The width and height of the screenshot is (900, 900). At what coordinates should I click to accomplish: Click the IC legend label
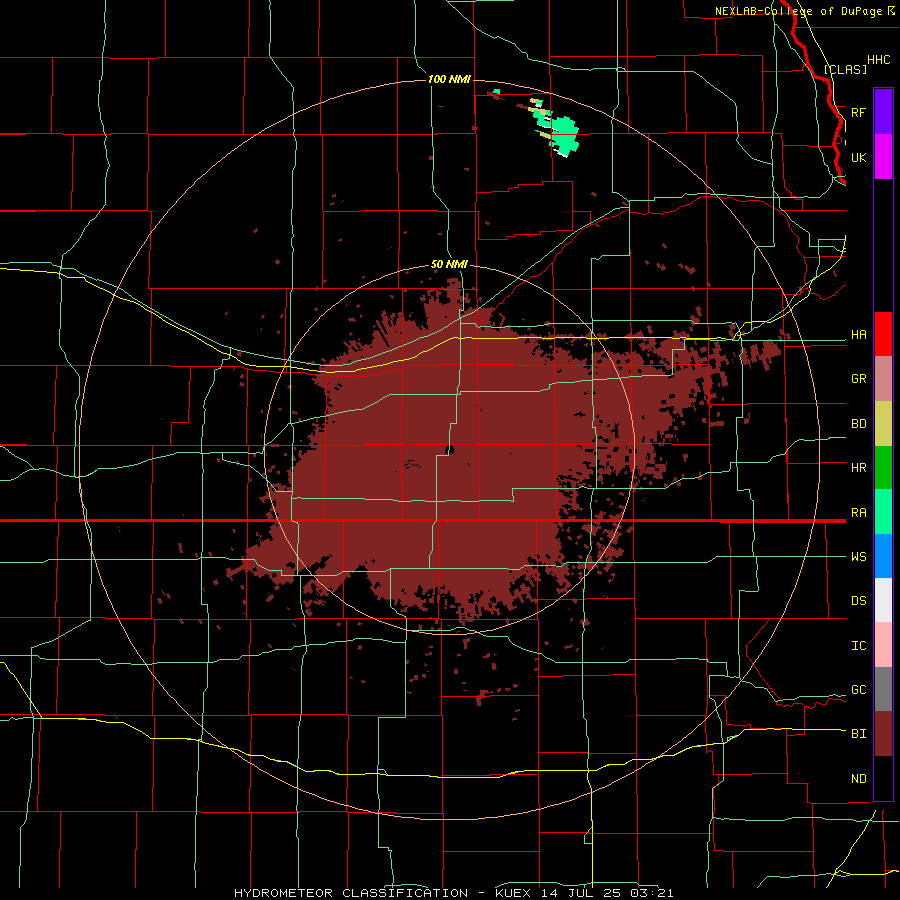858,646
